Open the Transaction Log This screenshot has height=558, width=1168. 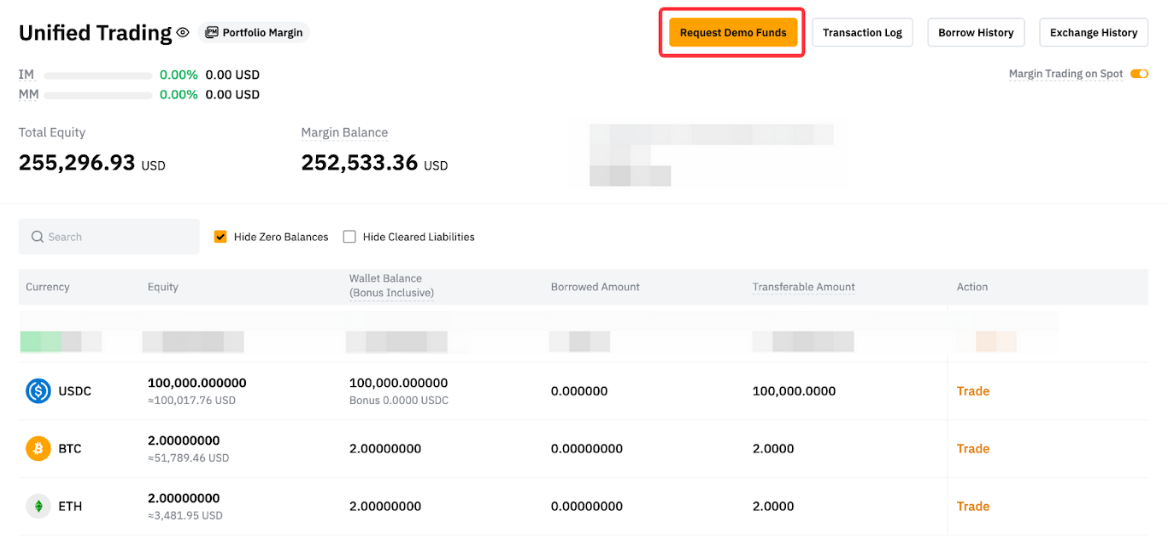tap(862, 33)
